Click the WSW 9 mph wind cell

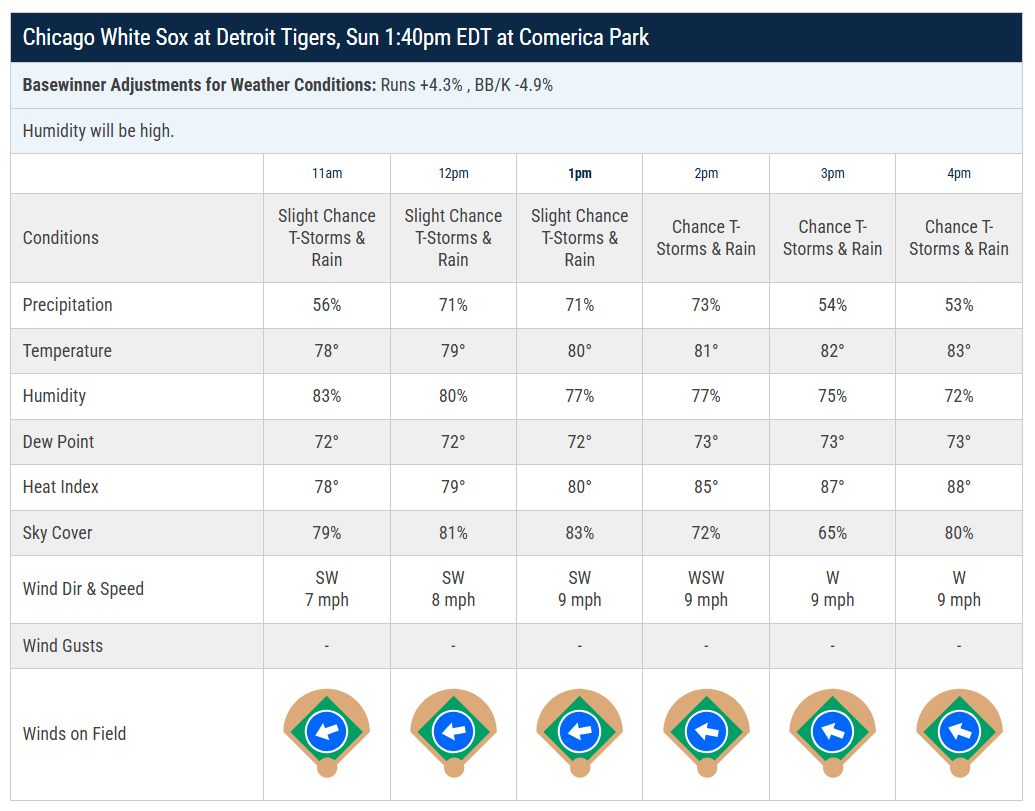pos(706,589)
